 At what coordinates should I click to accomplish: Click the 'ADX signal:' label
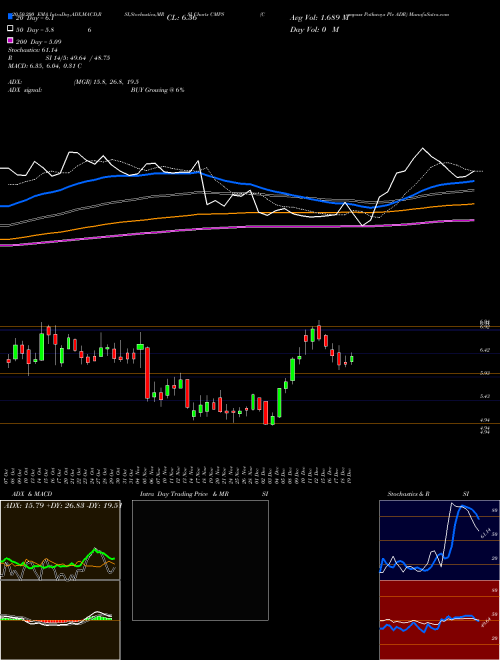pos(25,90)
